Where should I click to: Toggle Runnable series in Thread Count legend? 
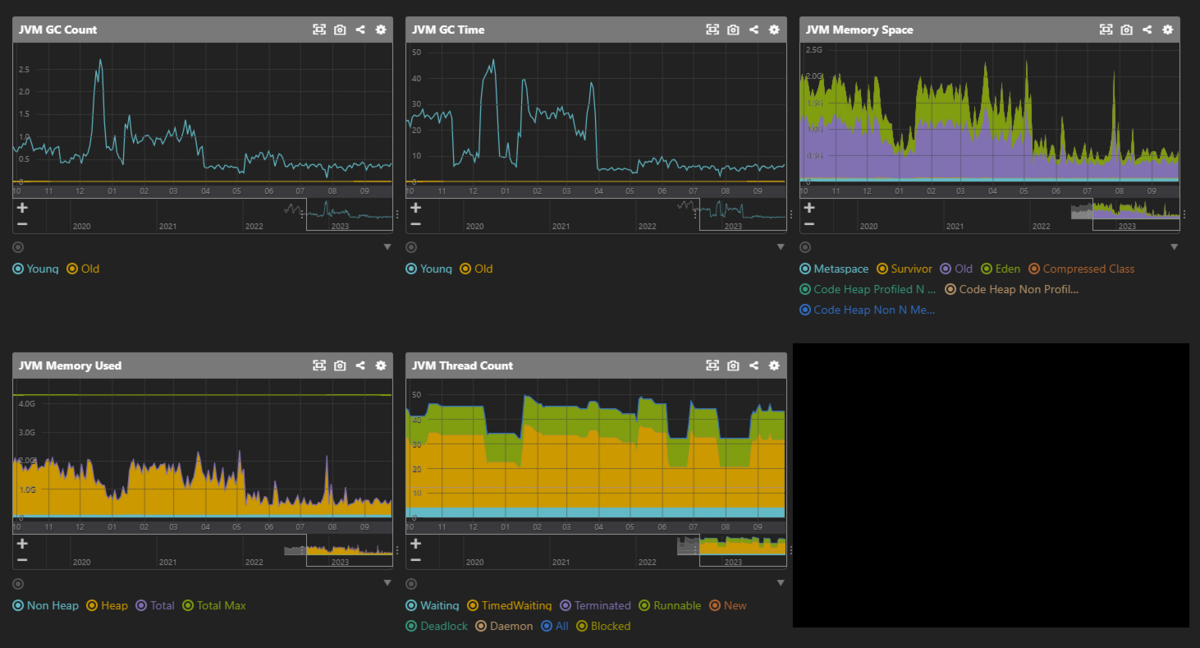click(670, 605)
